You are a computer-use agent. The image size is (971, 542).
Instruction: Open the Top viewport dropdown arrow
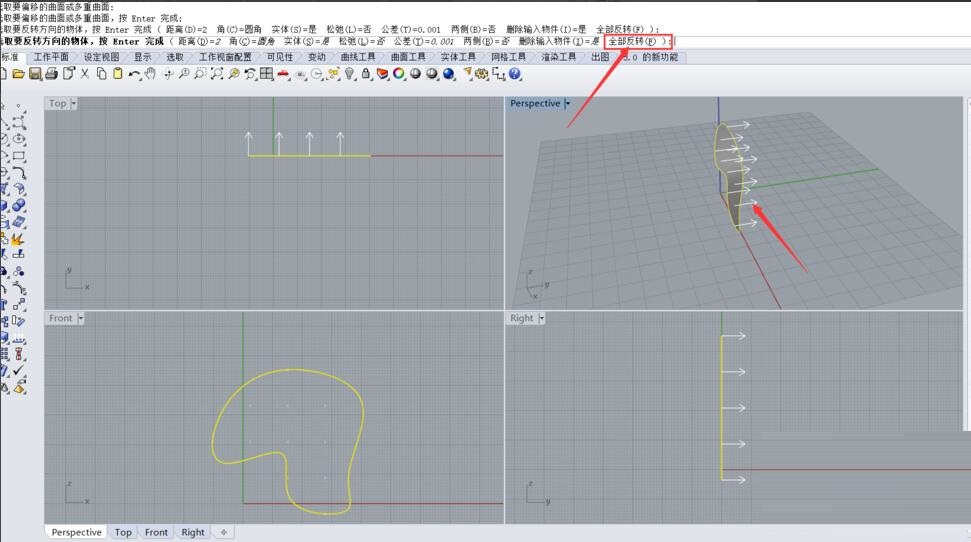[x=74, y=103]
